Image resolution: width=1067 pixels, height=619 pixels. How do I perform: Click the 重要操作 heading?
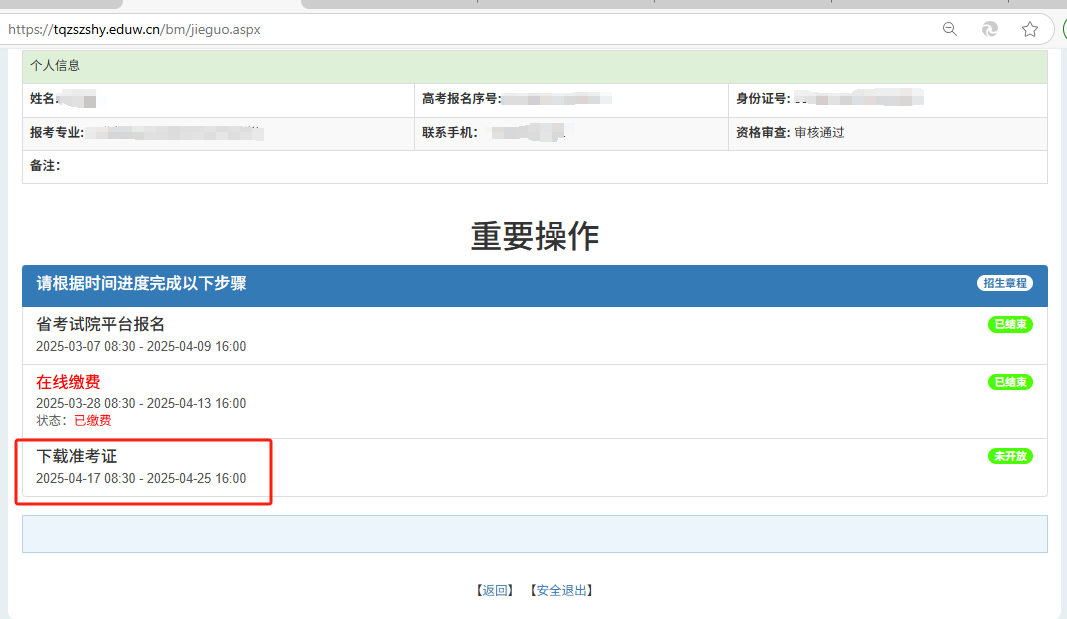pos(535,236)
